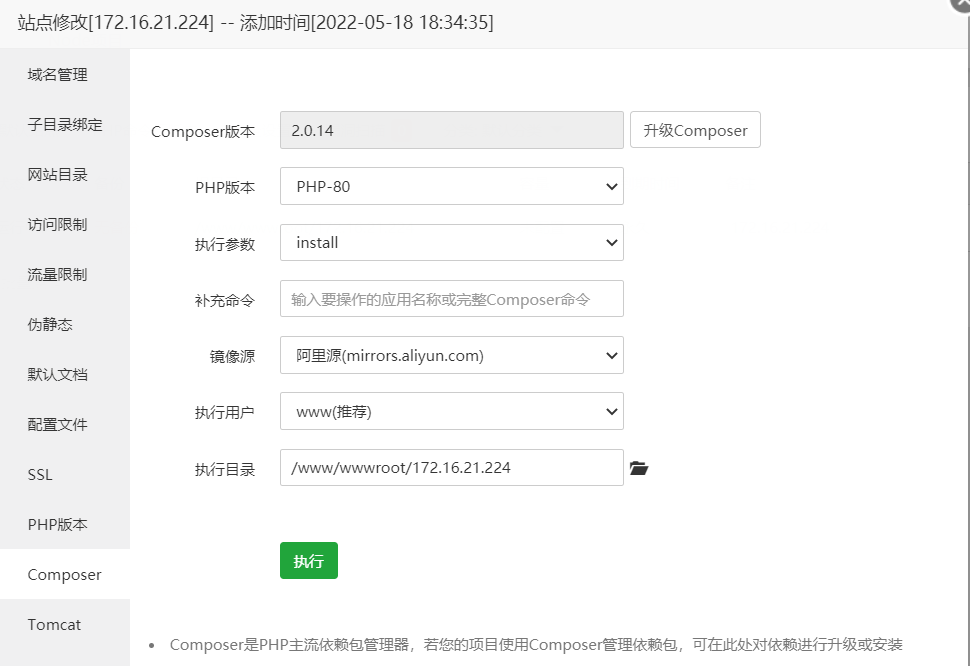This screenshot has height=666, width=970.
Task: Open 流量限制 settings tab
Action: (65, 275)
